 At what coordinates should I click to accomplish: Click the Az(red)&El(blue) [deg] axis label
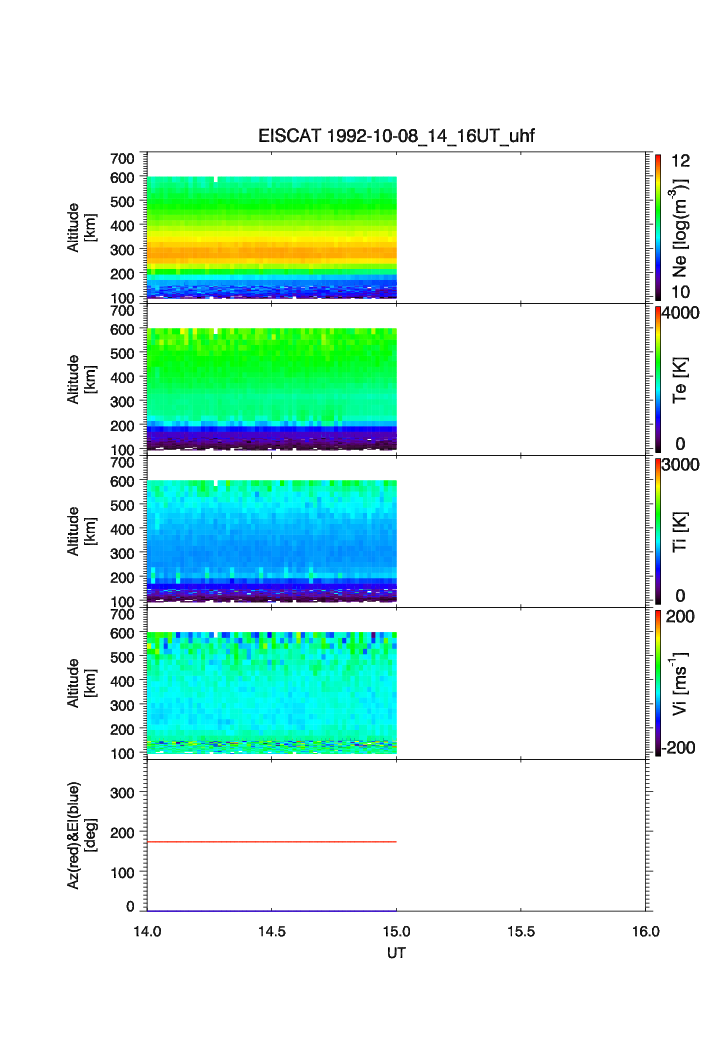point(81,835)
